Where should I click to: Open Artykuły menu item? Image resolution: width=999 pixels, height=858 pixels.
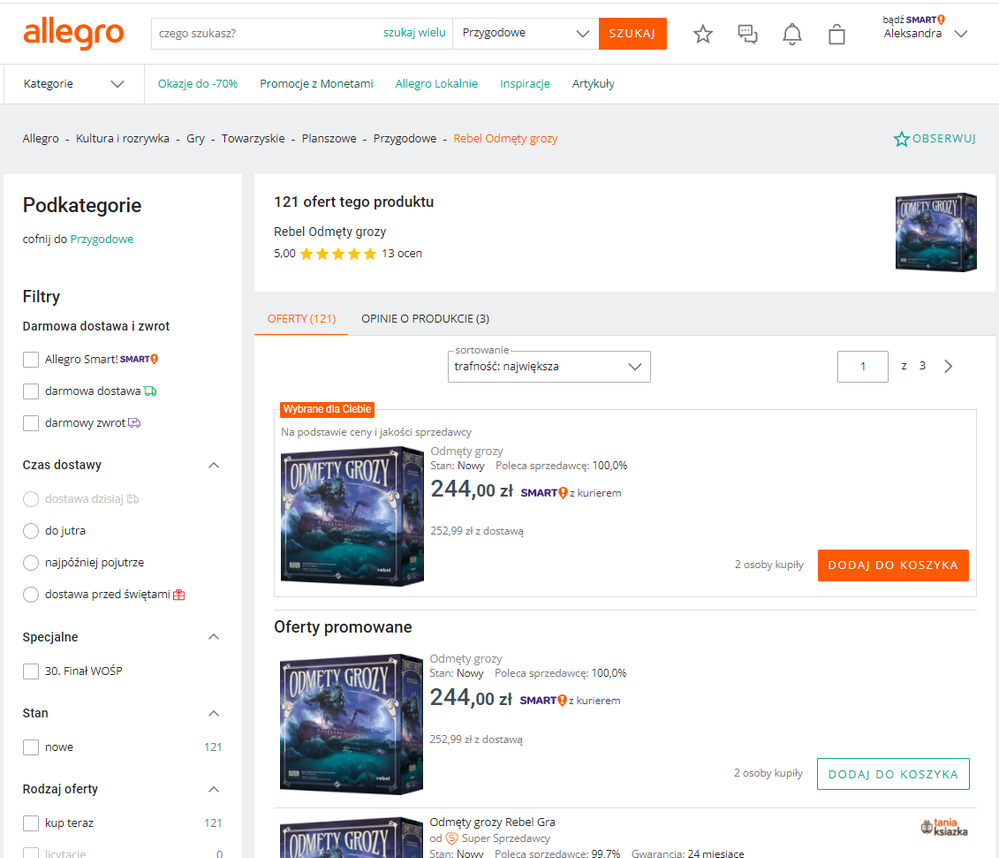click(x=593, y=84)
